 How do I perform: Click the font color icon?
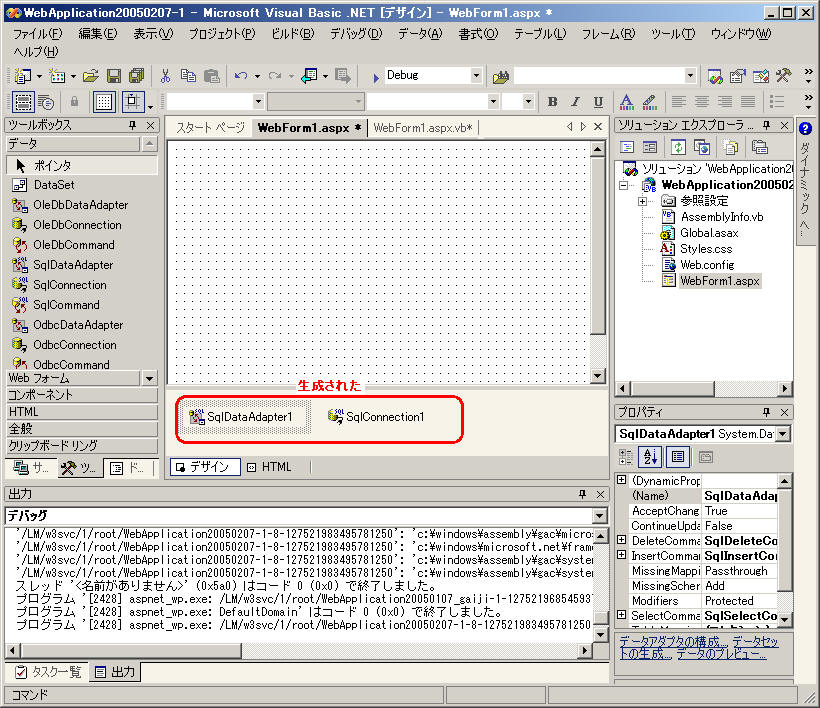[x=626, y=102]
